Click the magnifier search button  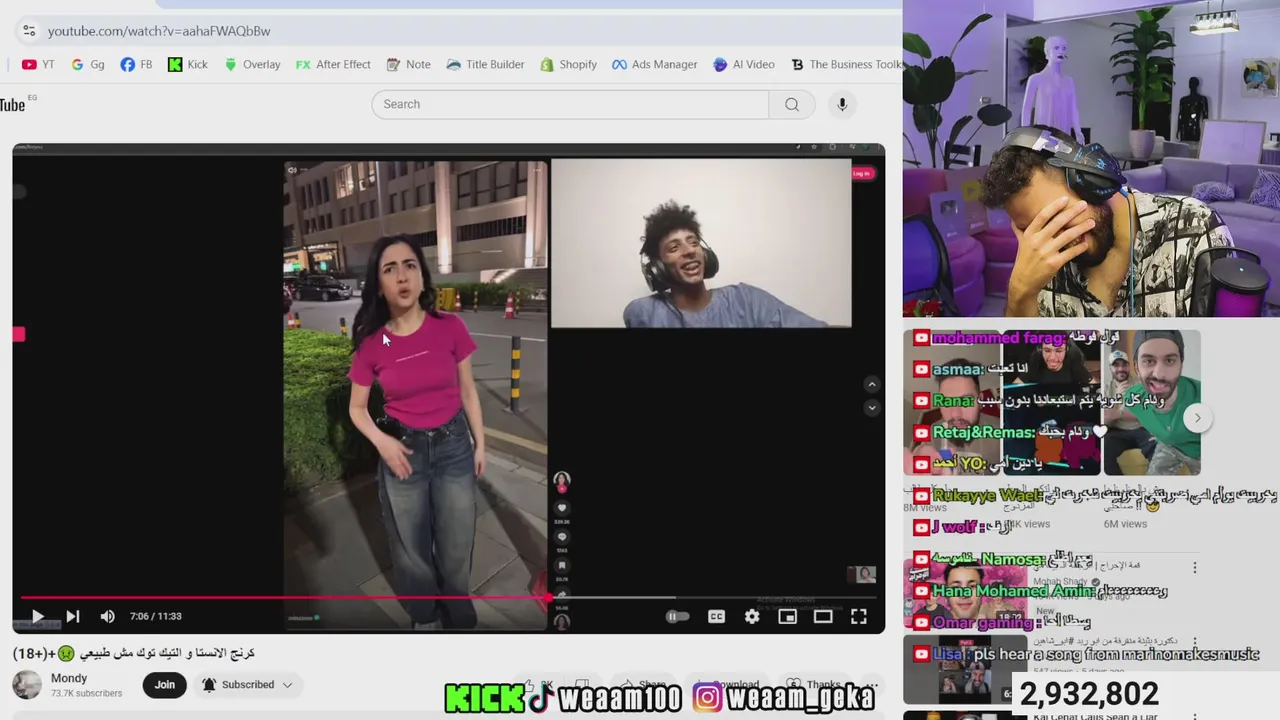[792, 104]
